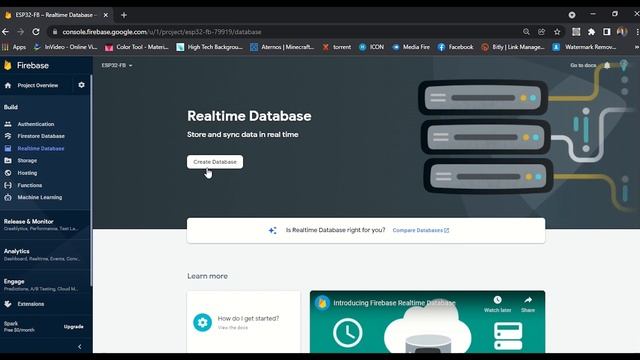
Task: Go forward with the browser forward arrow
Action: pos(20,32)
